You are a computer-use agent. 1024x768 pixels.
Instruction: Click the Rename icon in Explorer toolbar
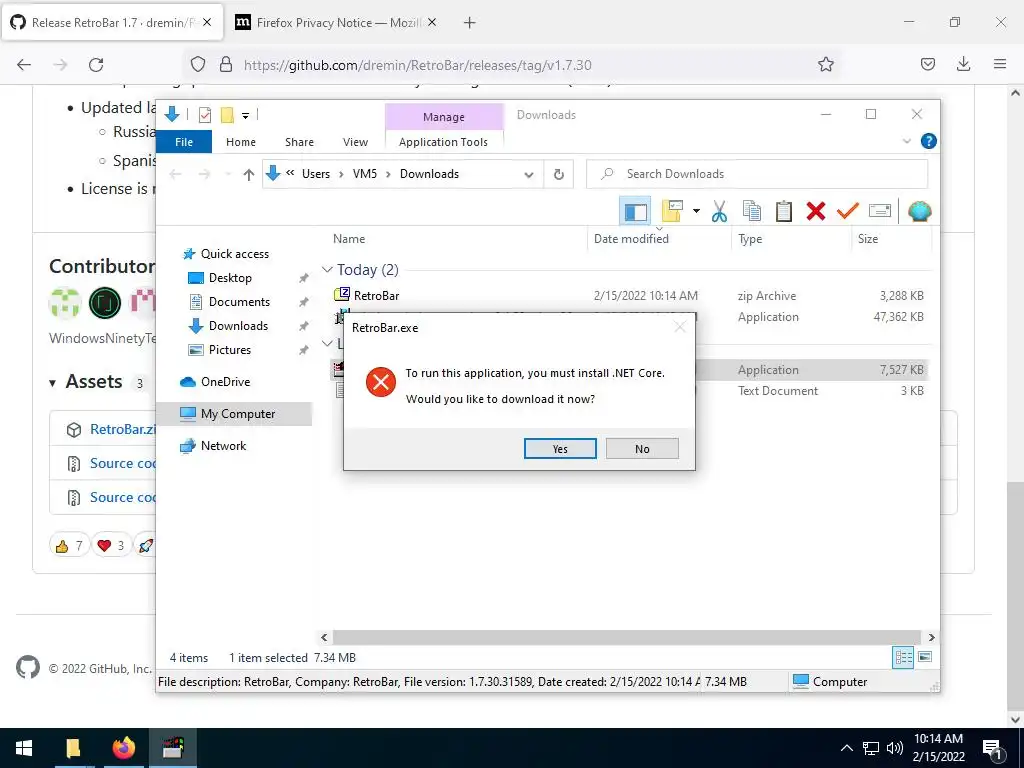click(880, 211)
